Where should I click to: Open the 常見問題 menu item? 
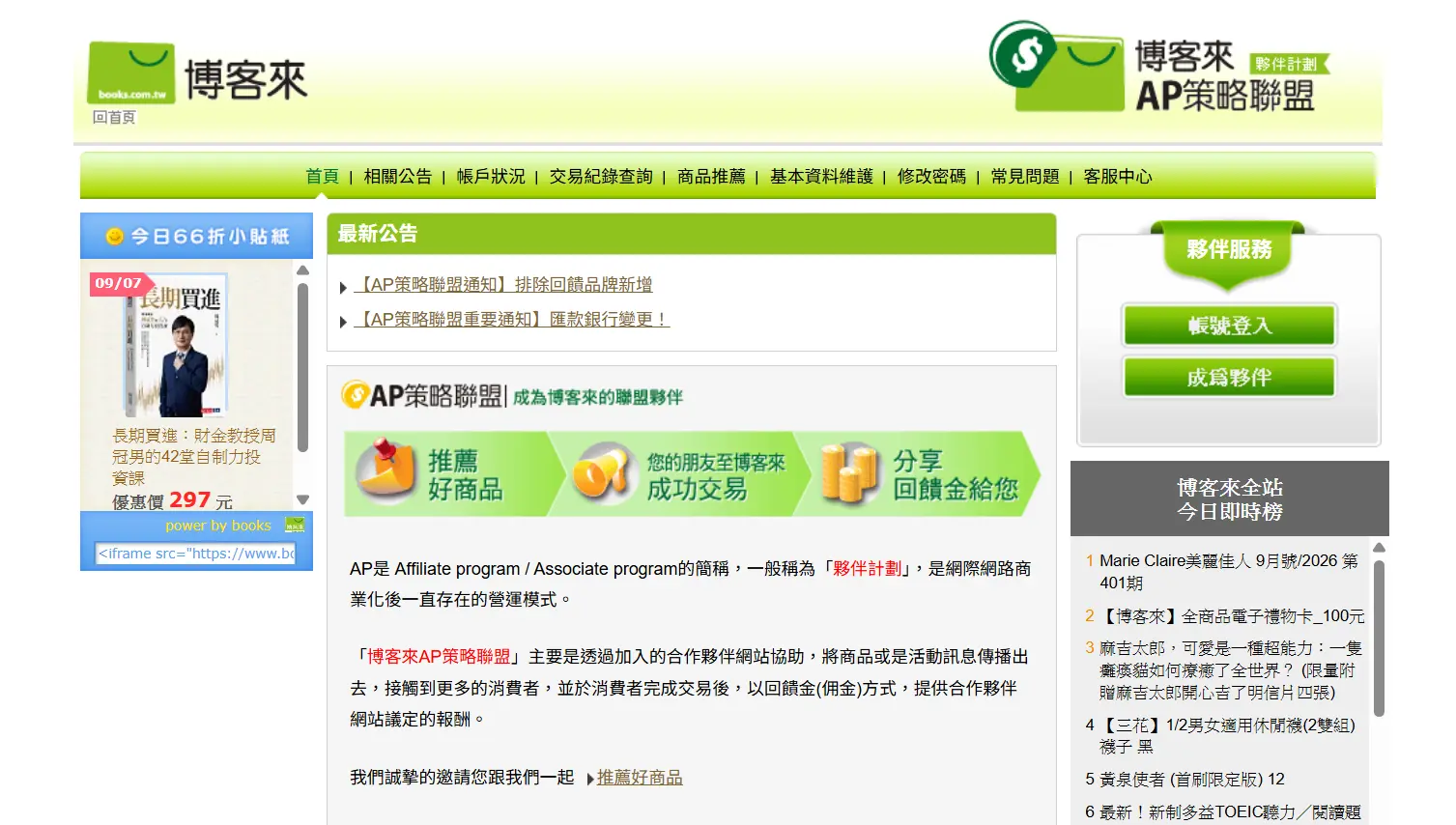tap(1025, 177)
